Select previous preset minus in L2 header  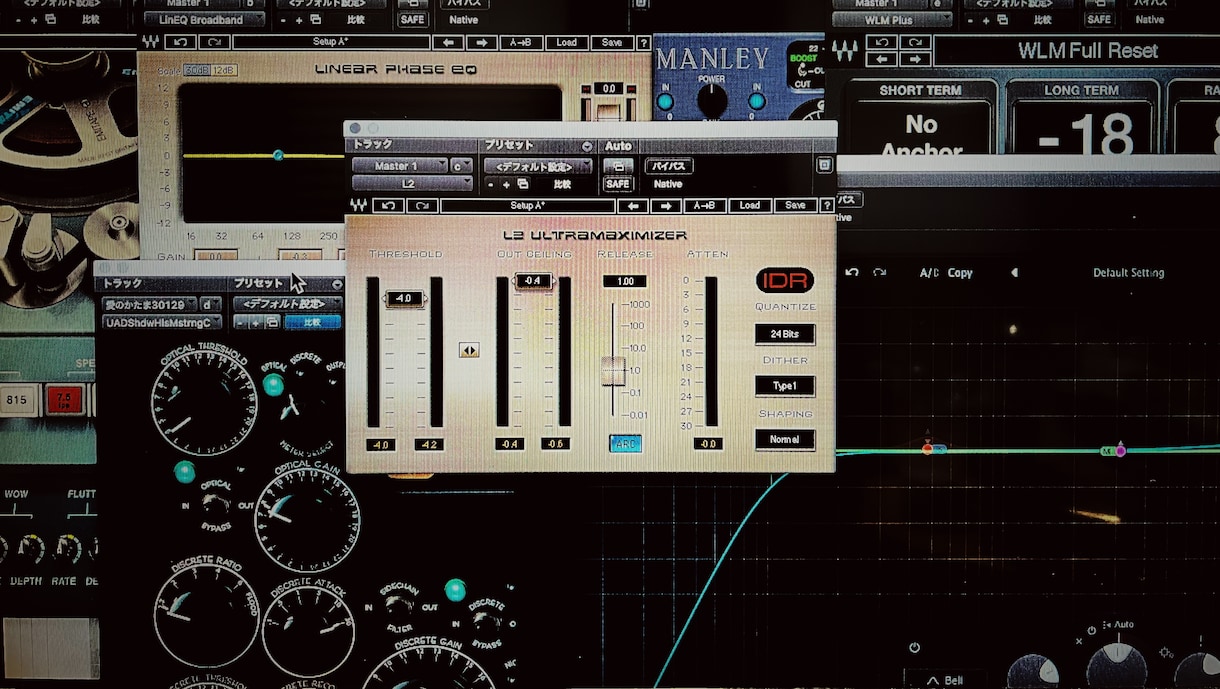491,184
